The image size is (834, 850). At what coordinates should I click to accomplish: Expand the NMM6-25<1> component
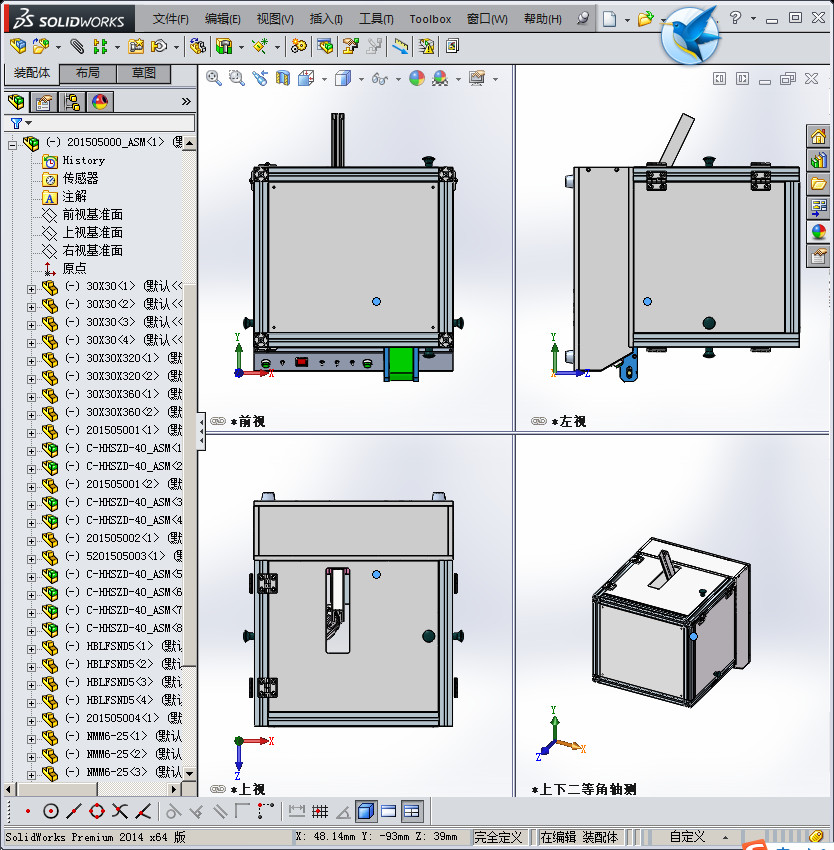click(31, 739)
